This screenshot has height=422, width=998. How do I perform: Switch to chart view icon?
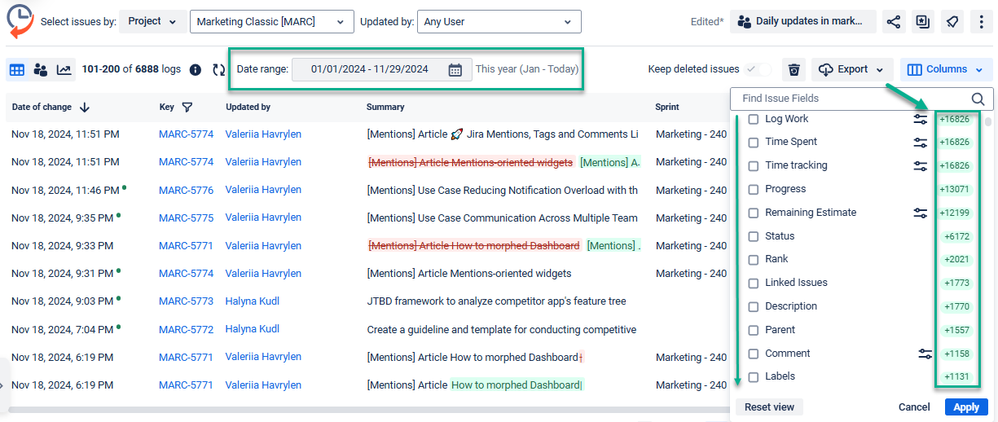click(64, 69)
